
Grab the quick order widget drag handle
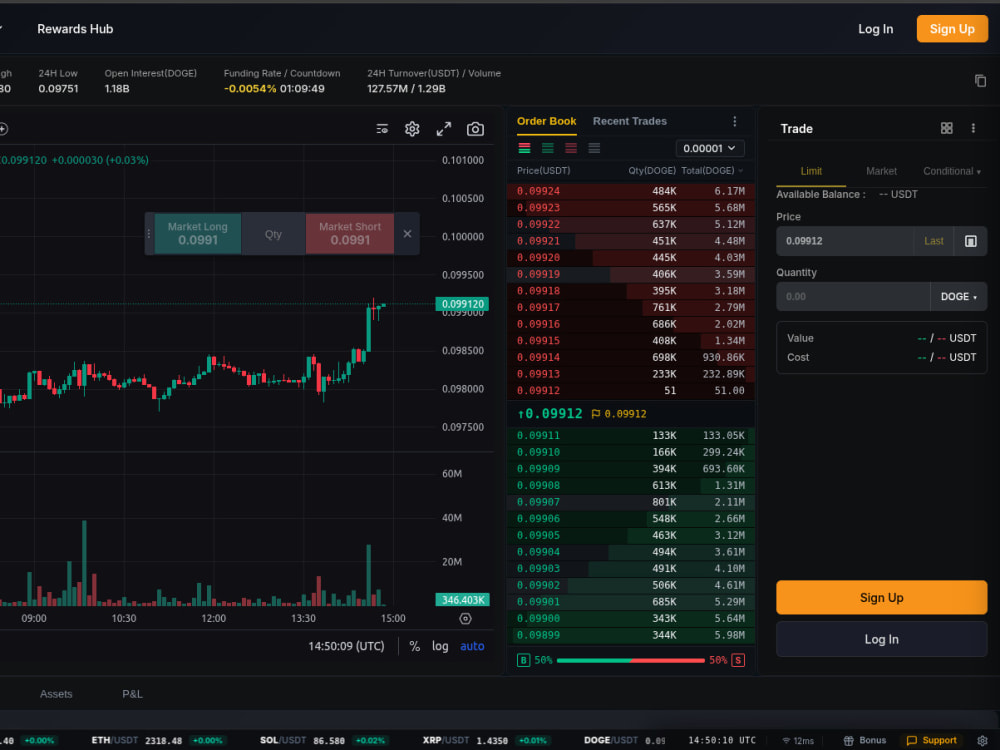point(149,234)
